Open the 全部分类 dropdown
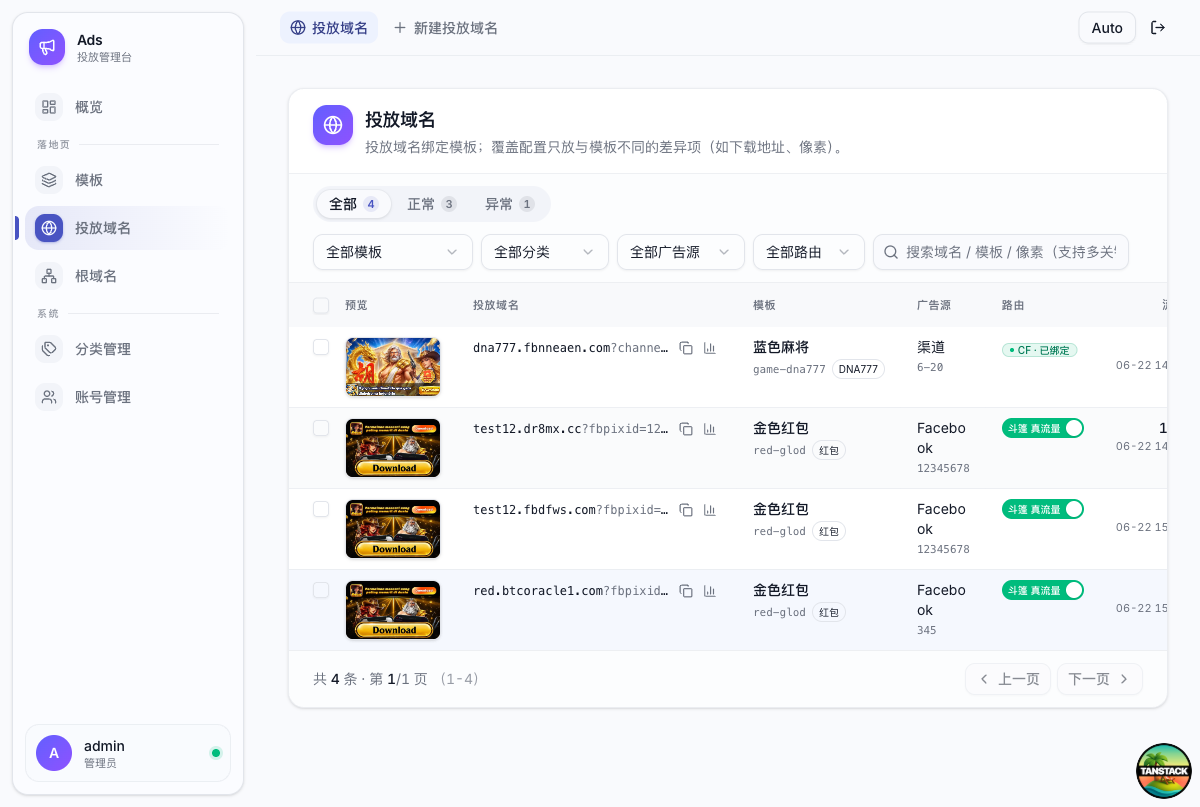 click(x=545, y=252)
